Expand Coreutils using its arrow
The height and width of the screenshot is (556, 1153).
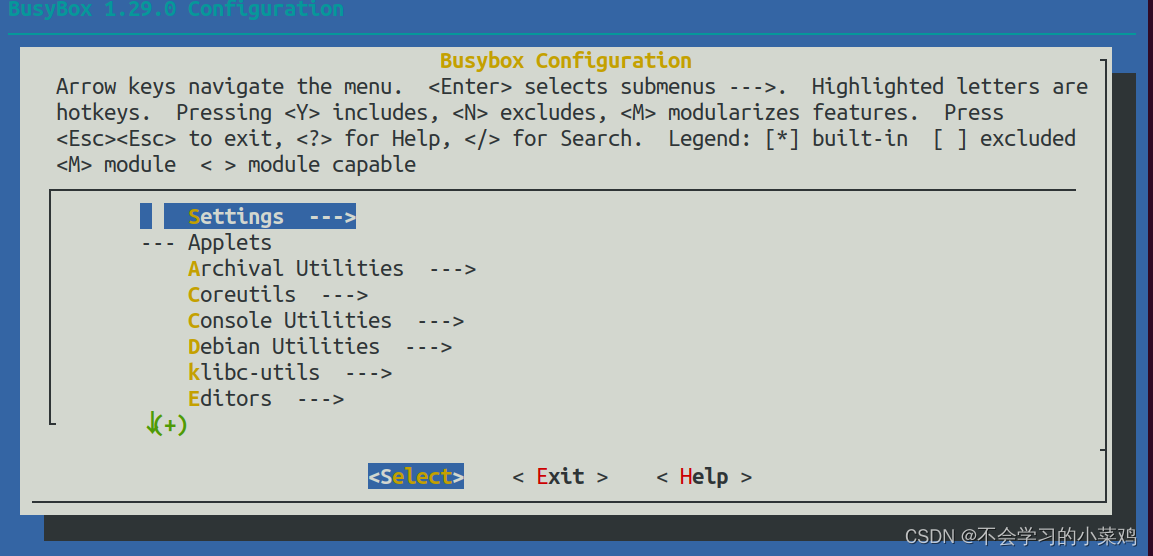[x=344, y=295]
